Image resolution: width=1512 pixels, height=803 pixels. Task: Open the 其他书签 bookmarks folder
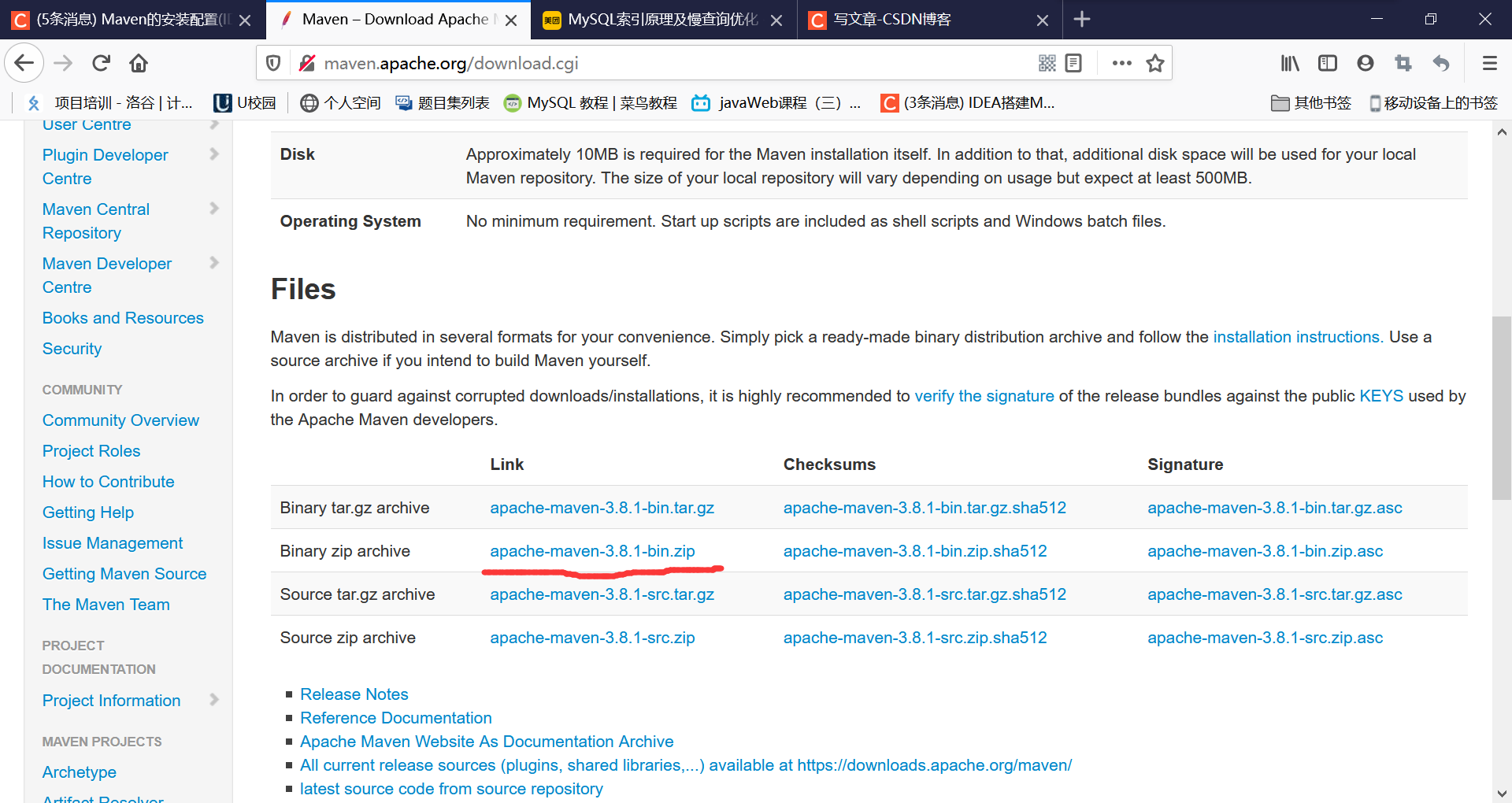click(1311, 103)
